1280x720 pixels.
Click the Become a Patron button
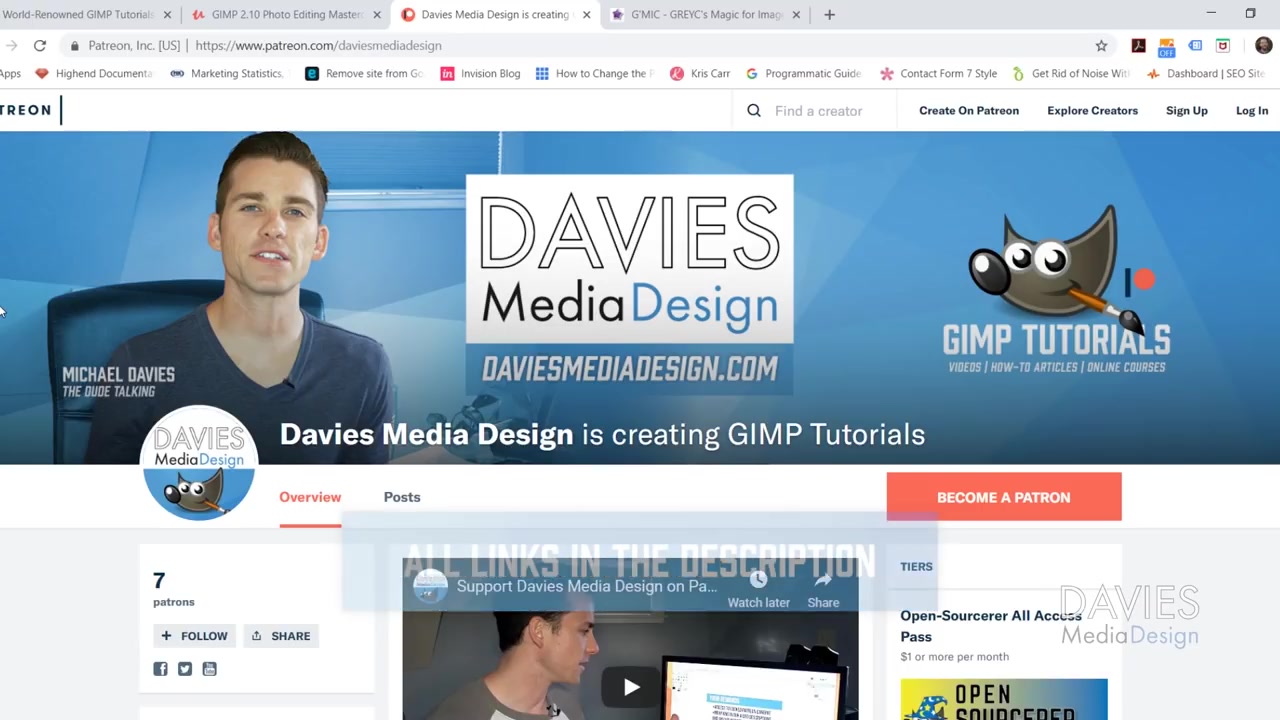[x=1004, y=497]
